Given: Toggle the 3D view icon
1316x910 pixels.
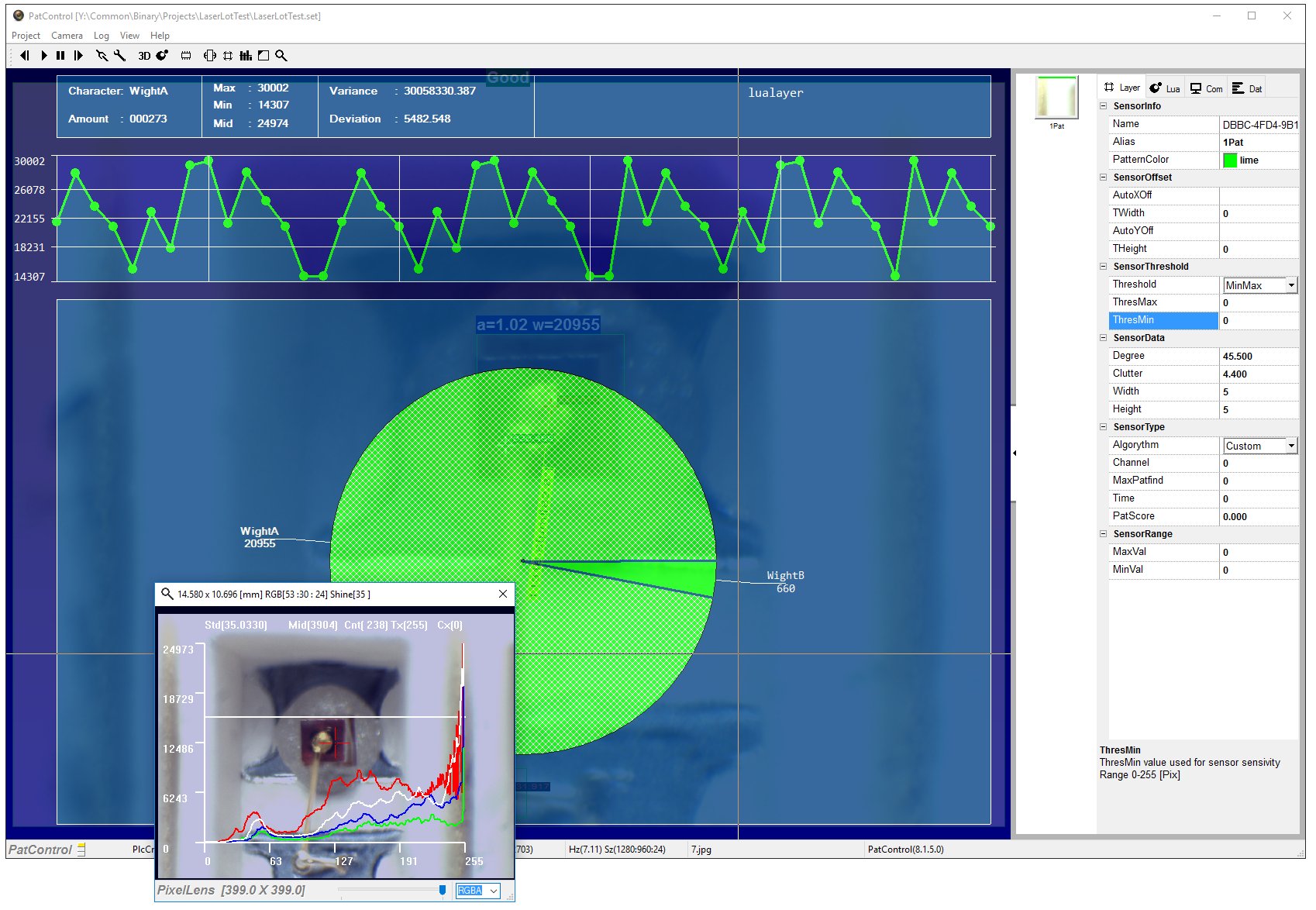Looking at the screenshot, I should point(144,56).
